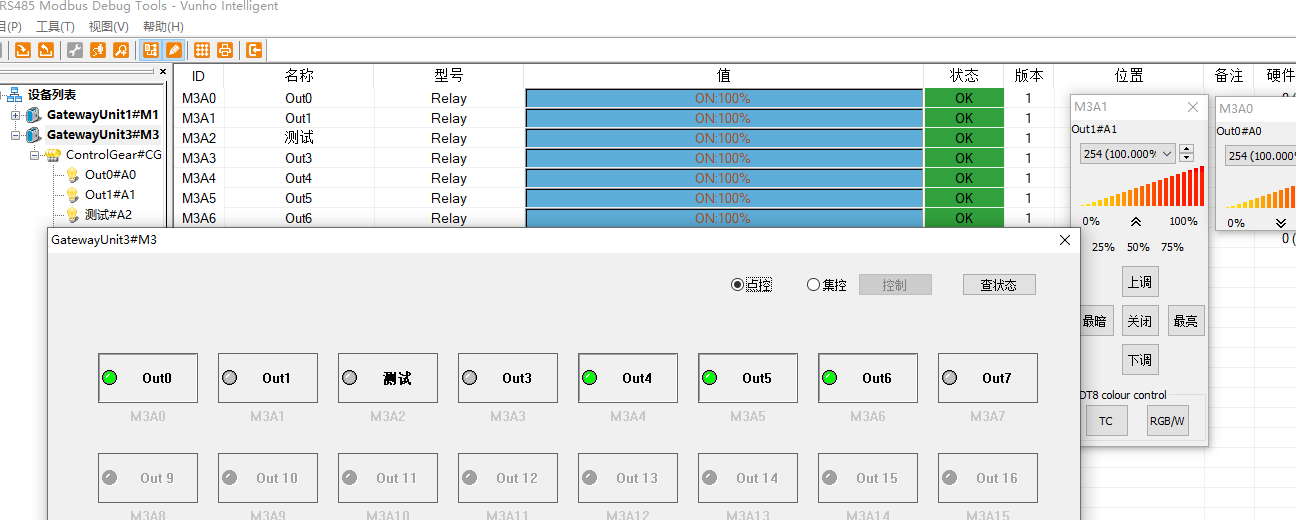Click the wrench settings toolbar icon
This screenshot has width=1296, height=520.
tap(75, 50)
